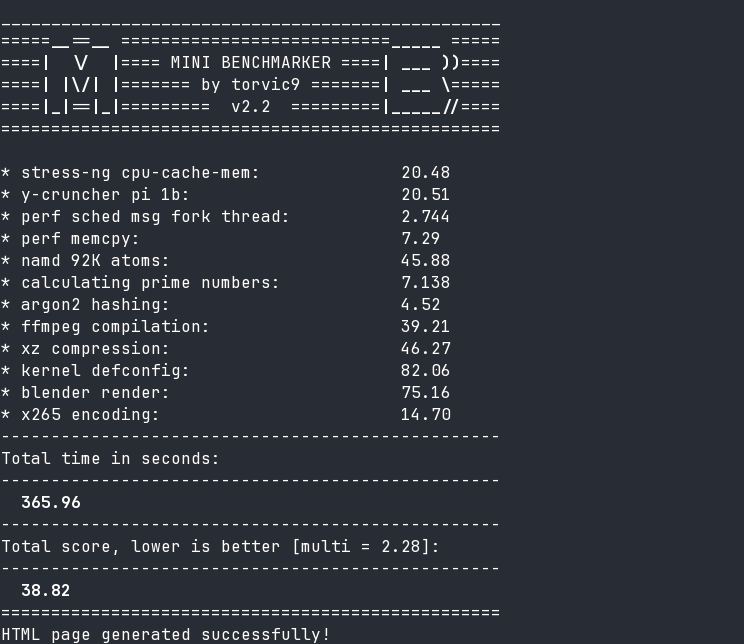Image resolution: width=744 pixels, height=644 pixels.
Task: Click the ffmpeg compilation time 39.21
Action: (x=425, y=327)
